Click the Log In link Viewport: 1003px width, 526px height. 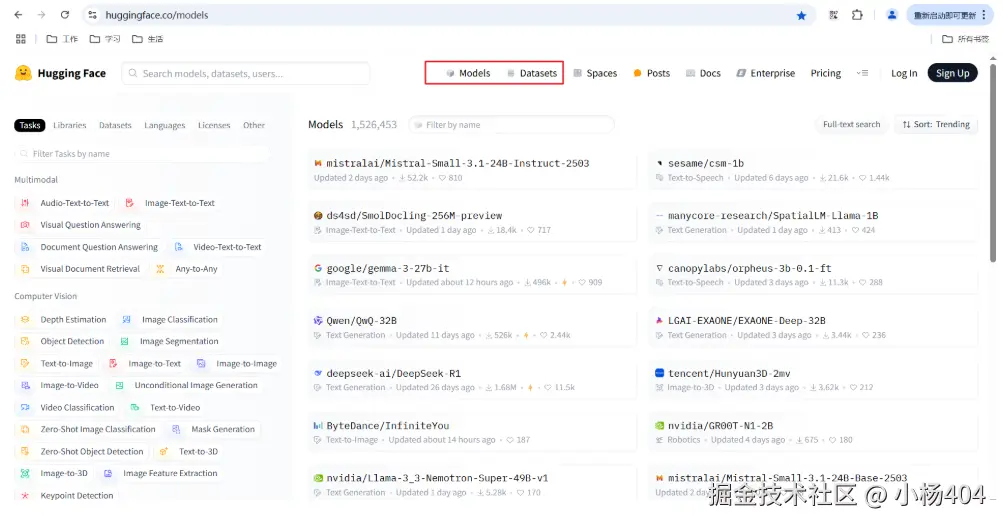coord(904,73)
